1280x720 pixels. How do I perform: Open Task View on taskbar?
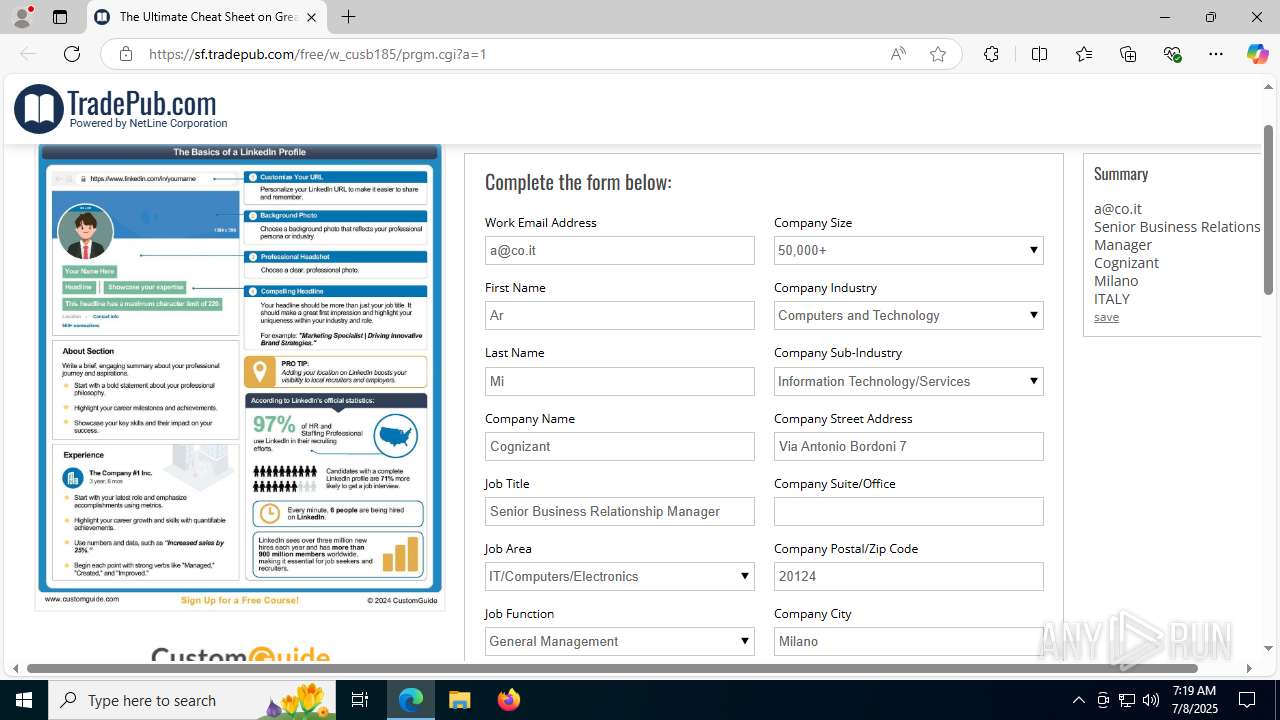point(360,700)
